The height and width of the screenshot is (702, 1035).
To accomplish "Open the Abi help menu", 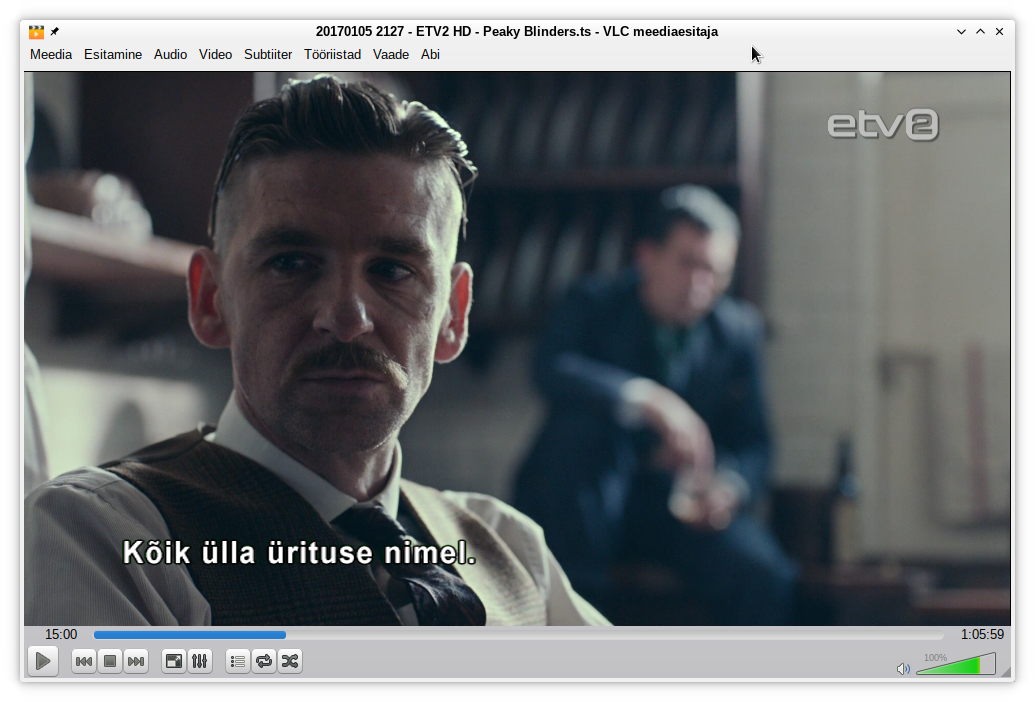I will click(430, 55).
